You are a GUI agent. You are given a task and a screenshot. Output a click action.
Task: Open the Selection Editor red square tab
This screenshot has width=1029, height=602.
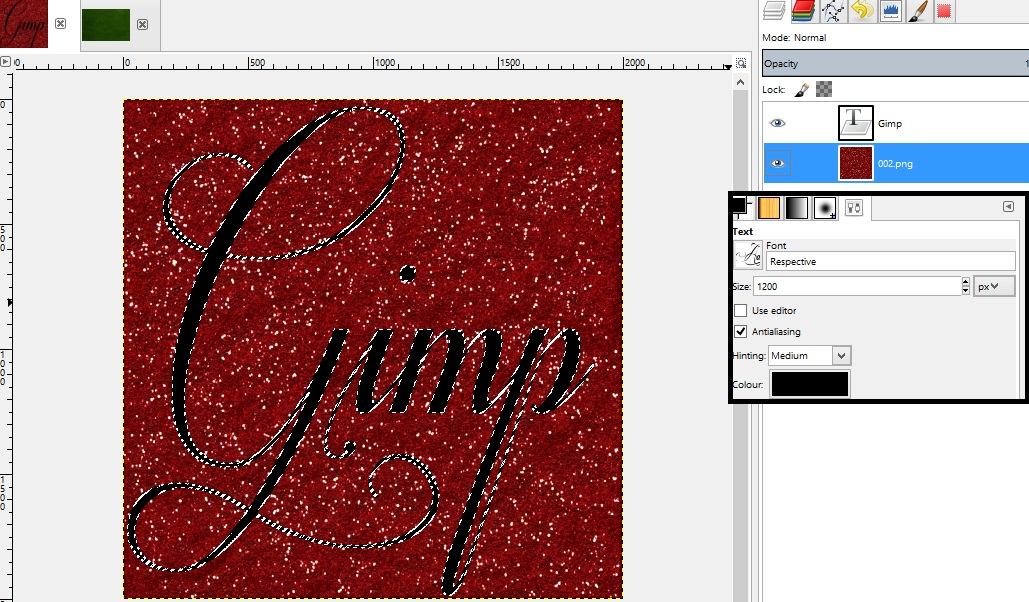(944, 11)
